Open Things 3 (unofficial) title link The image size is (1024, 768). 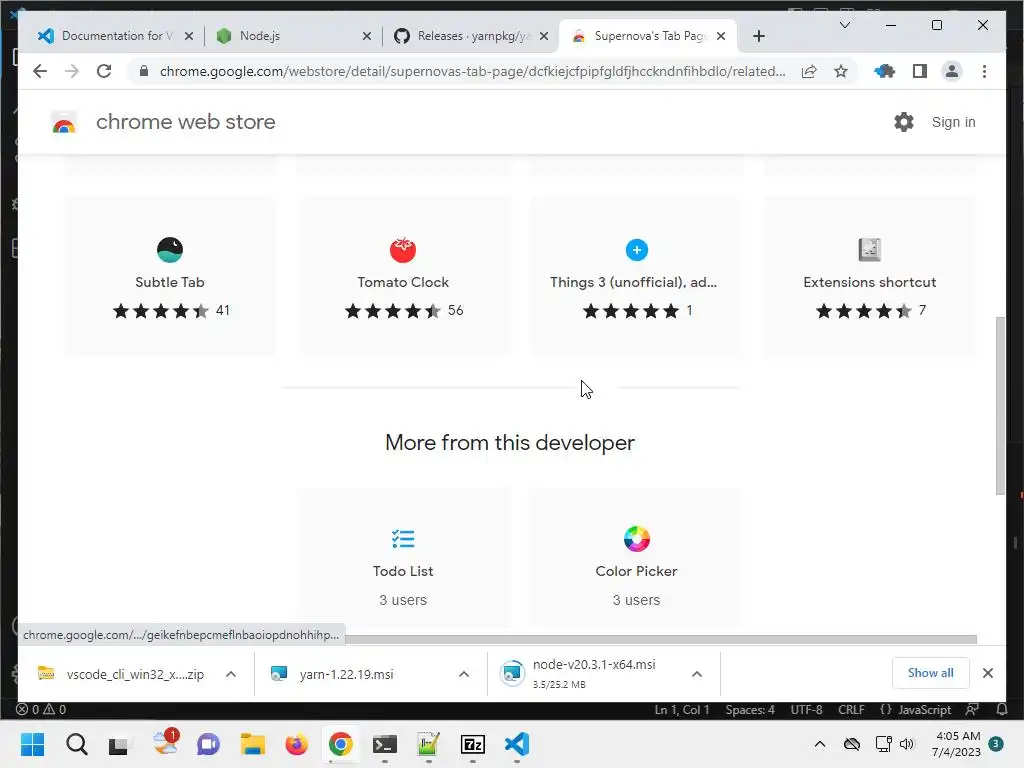pos(633,282)
